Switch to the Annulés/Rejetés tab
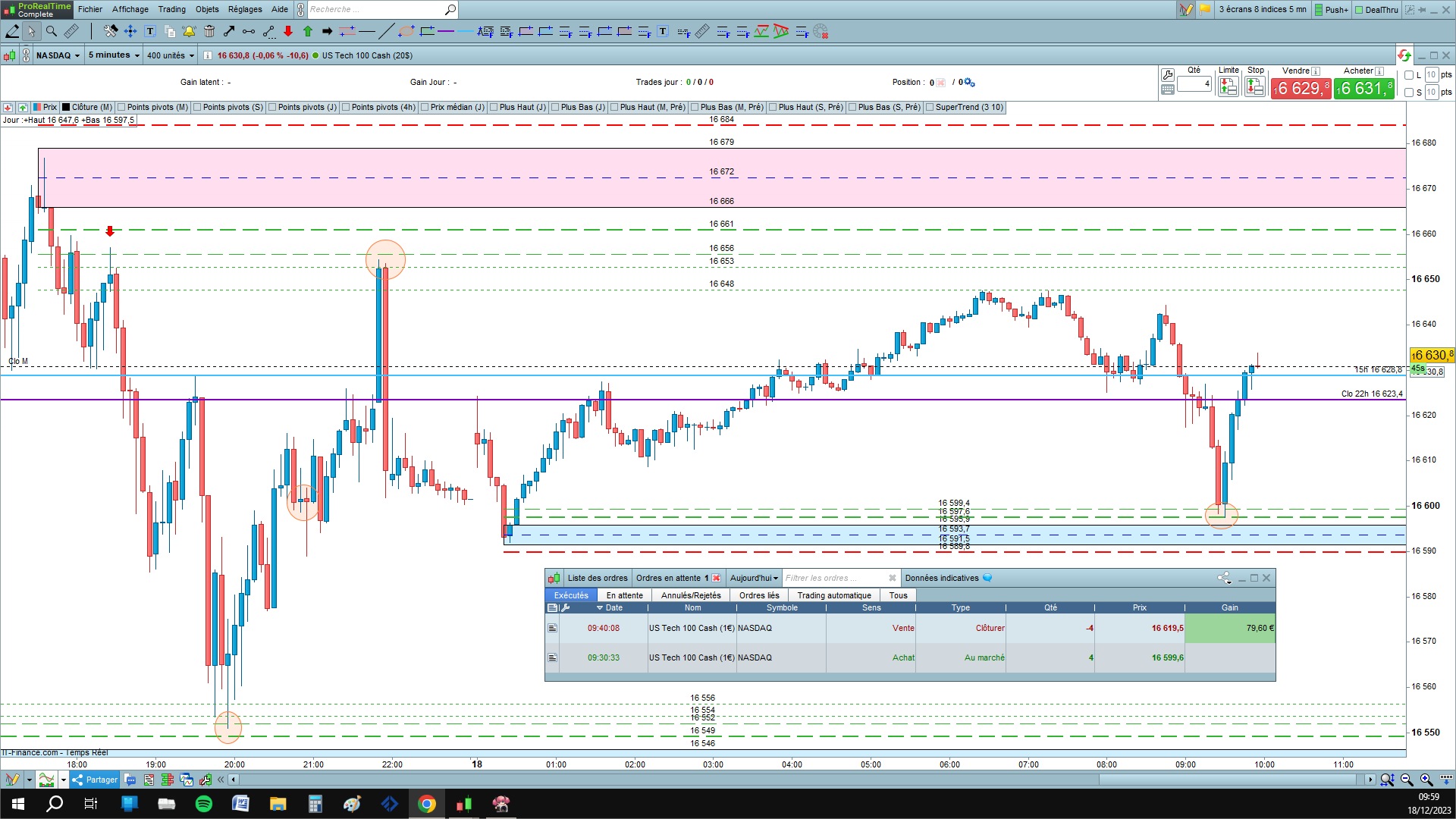Screen dimensions: 1456x819 pos(690,595)
